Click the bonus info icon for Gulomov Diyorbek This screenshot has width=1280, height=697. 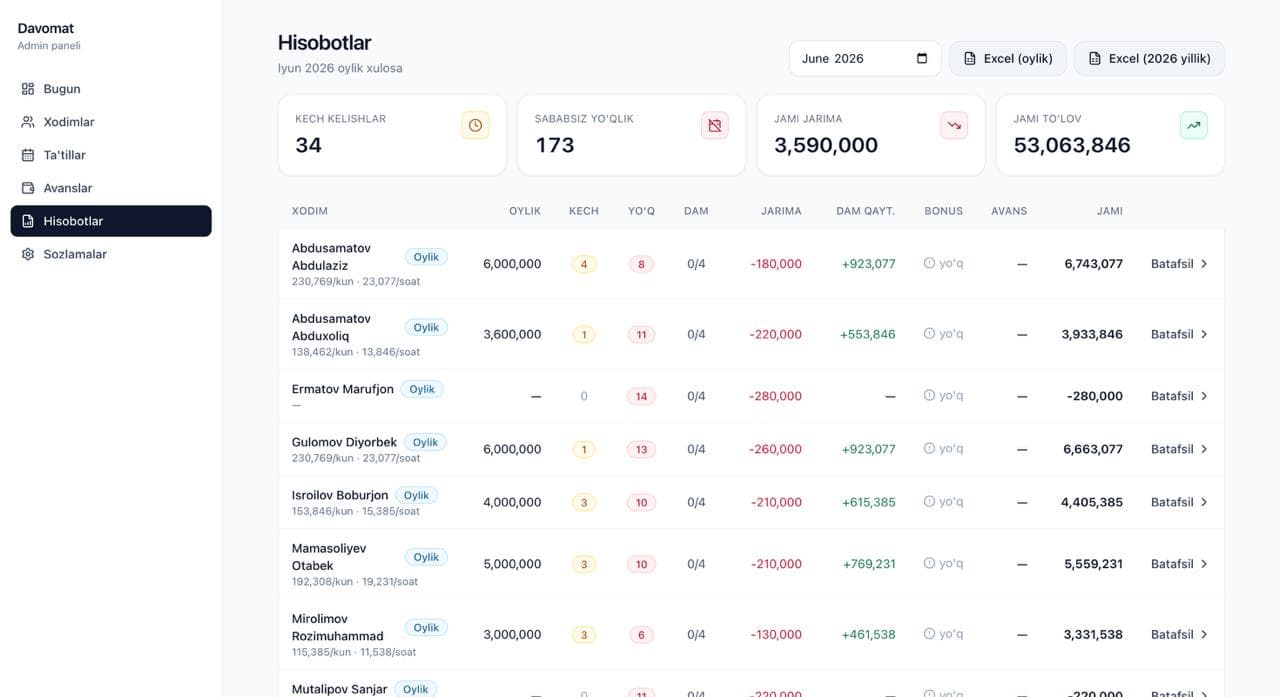[x=929, y=449]
